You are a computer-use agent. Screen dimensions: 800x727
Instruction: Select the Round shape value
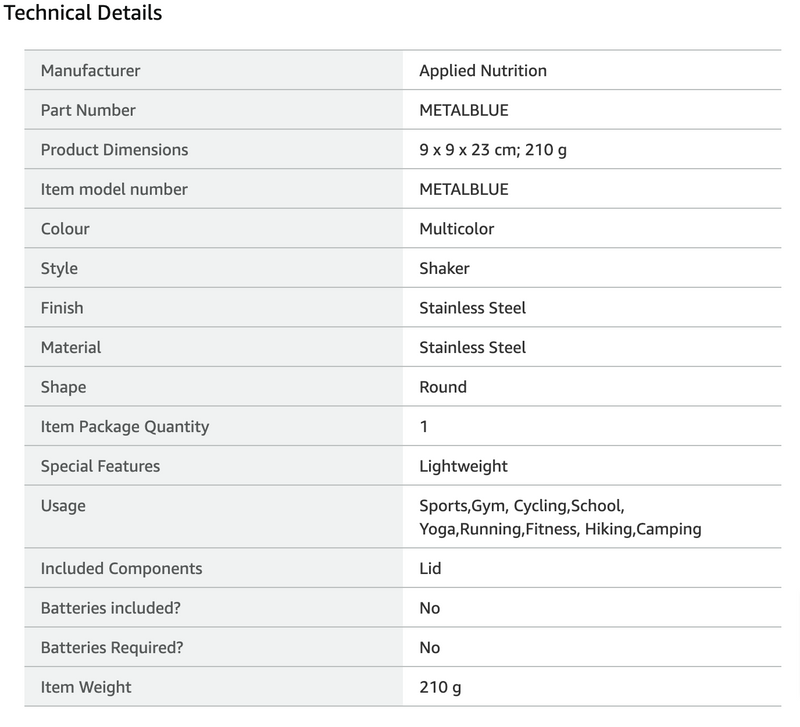443,387
